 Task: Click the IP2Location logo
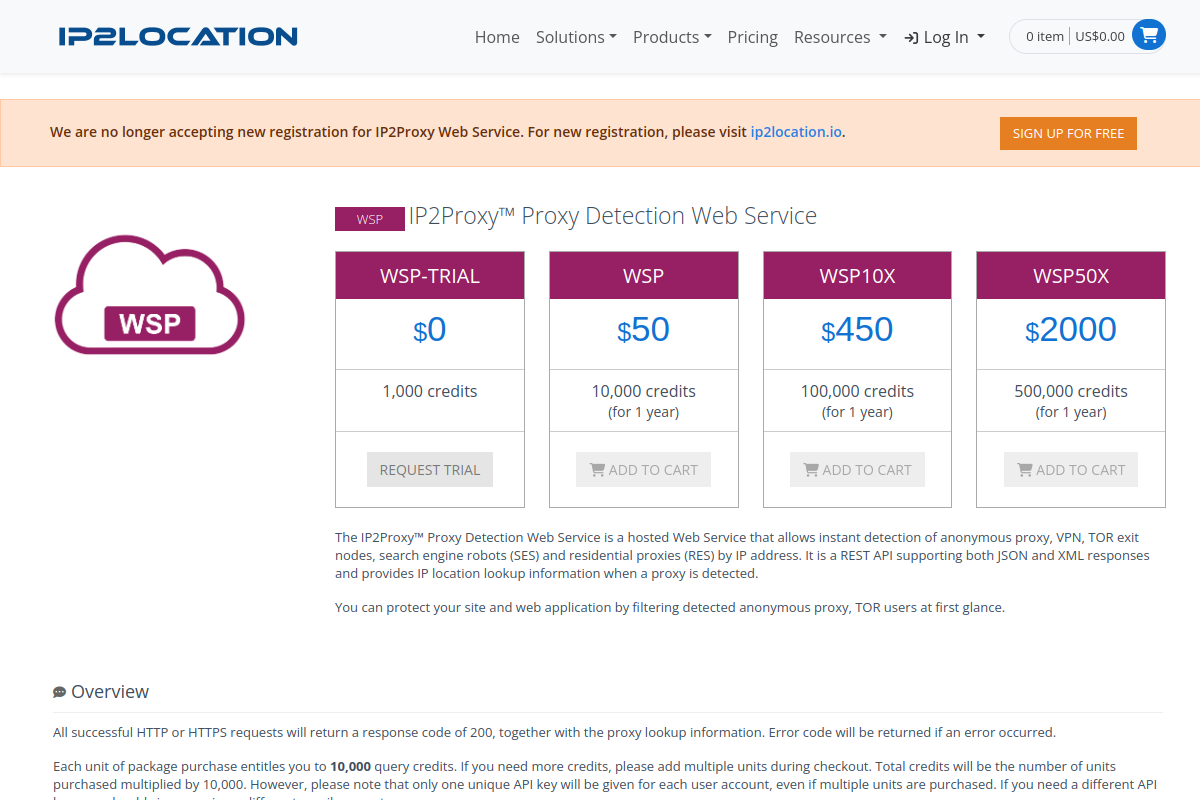[x=178, y=37]
